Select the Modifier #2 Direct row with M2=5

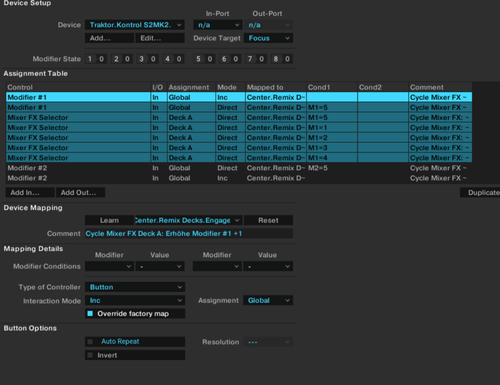(239, 168)
